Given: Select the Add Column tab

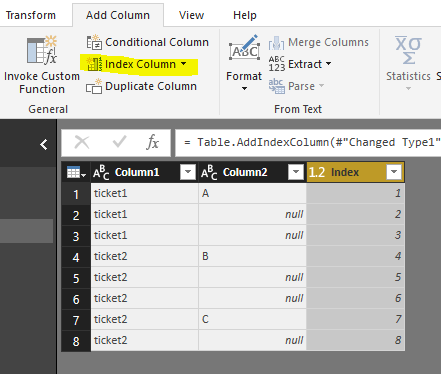Looking at the screenshot, I should pos(118,15).
